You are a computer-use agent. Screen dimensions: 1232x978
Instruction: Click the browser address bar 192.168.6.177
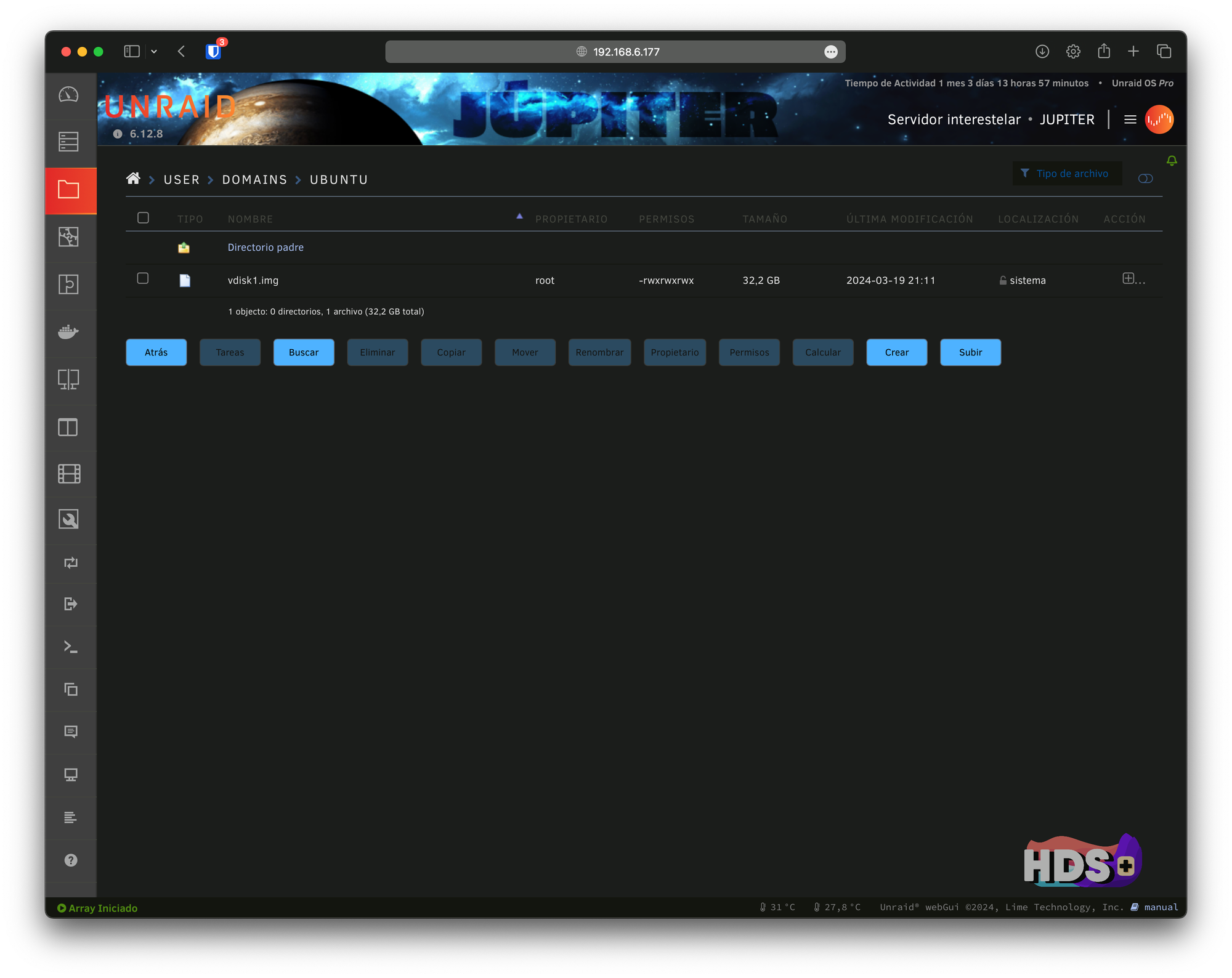point(615,52)
